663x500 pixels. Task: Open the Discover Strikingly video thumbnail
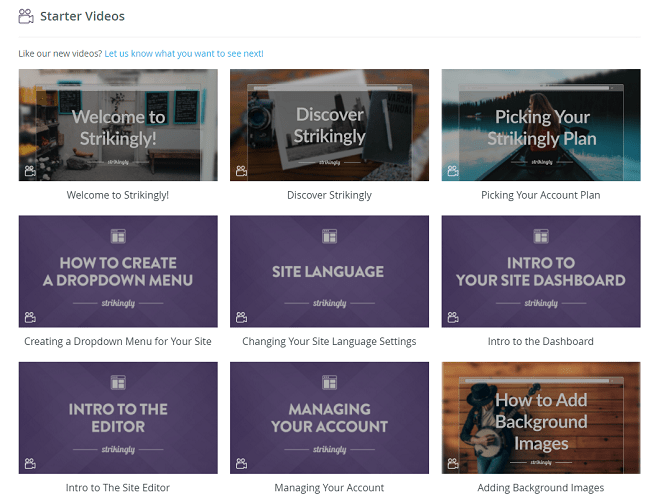[x=329, y=125]
